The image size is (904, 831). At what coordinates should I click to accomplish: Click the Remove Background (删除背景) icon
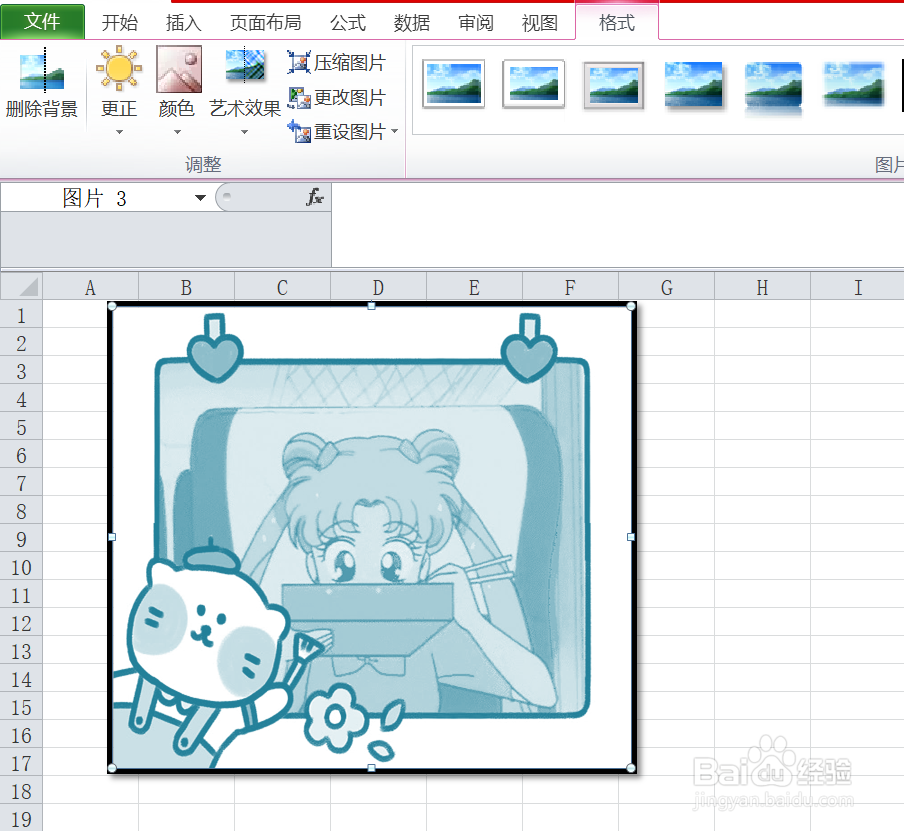tap(42, 70)
